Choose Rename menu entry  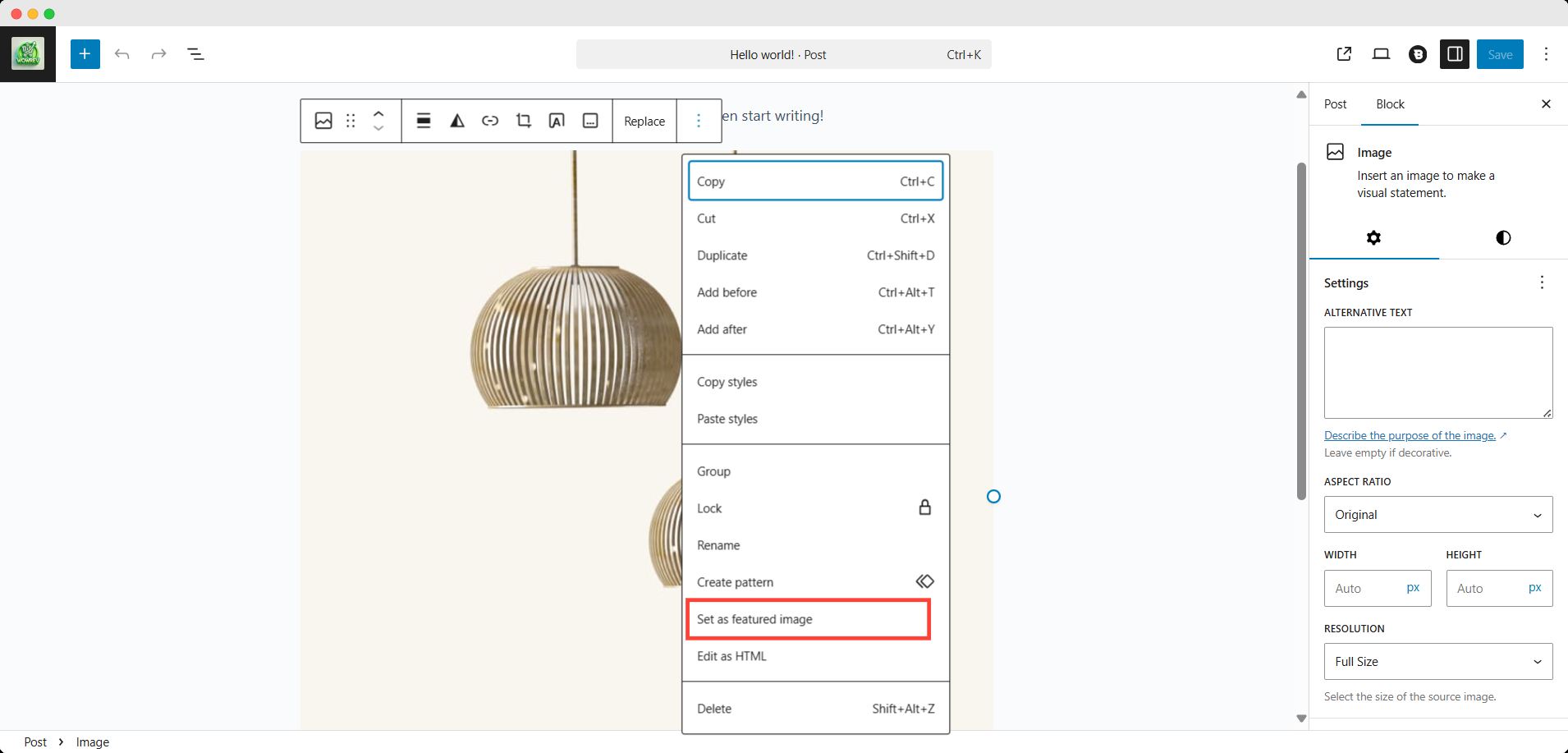pos(815,545)
